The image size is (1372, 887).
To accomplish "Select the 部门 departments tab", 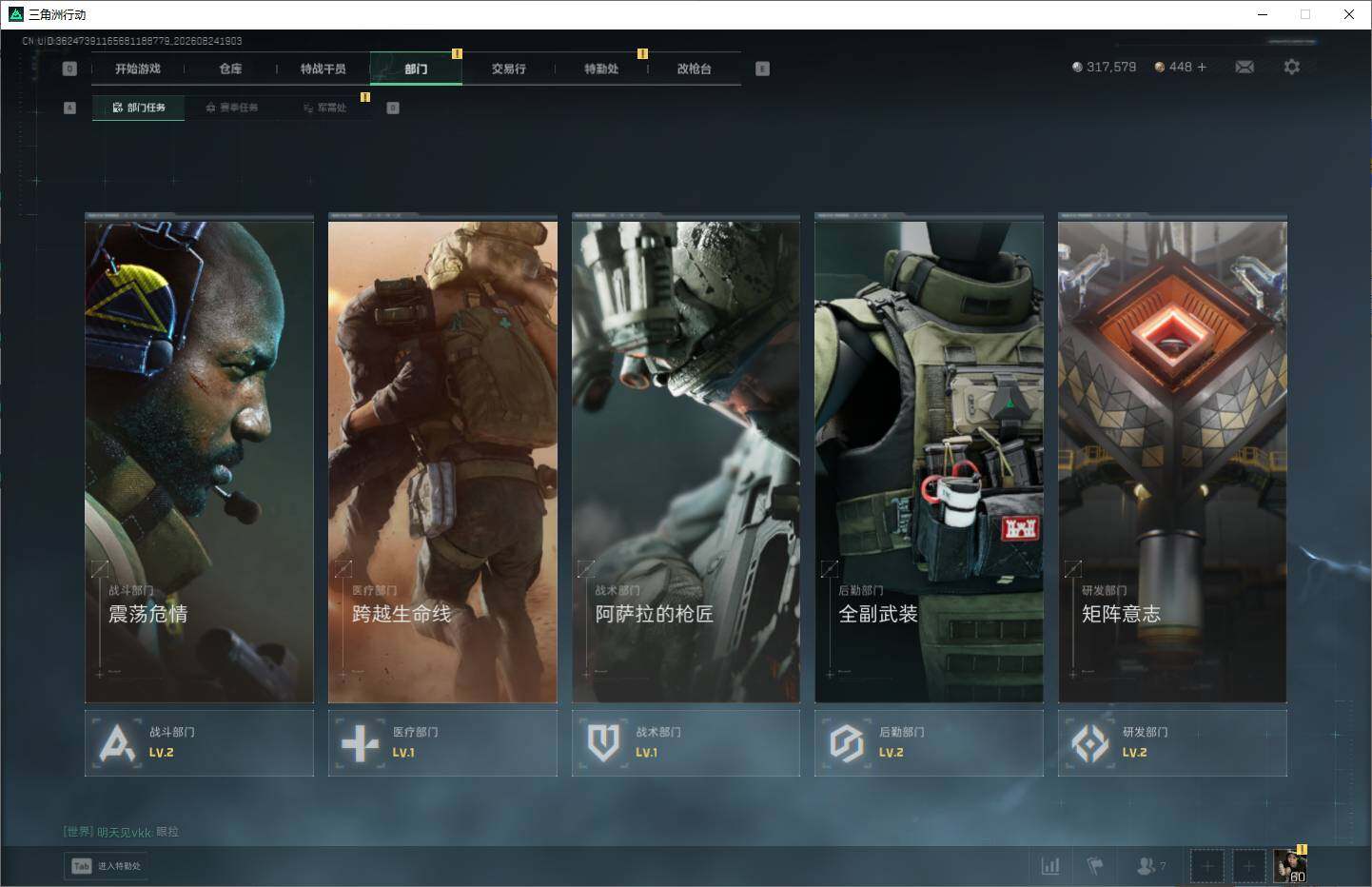I will coord(416,69).
